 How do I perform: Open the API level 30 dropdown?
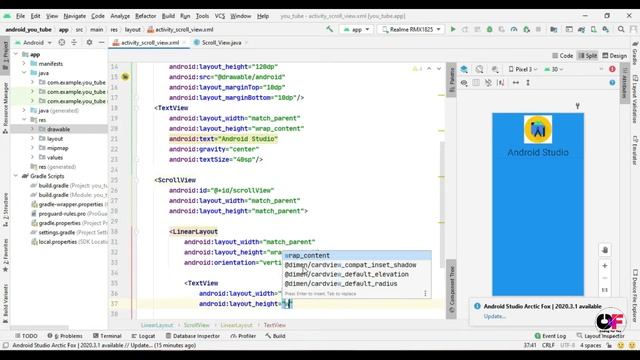pyautogui.click(x=554, y=69)
